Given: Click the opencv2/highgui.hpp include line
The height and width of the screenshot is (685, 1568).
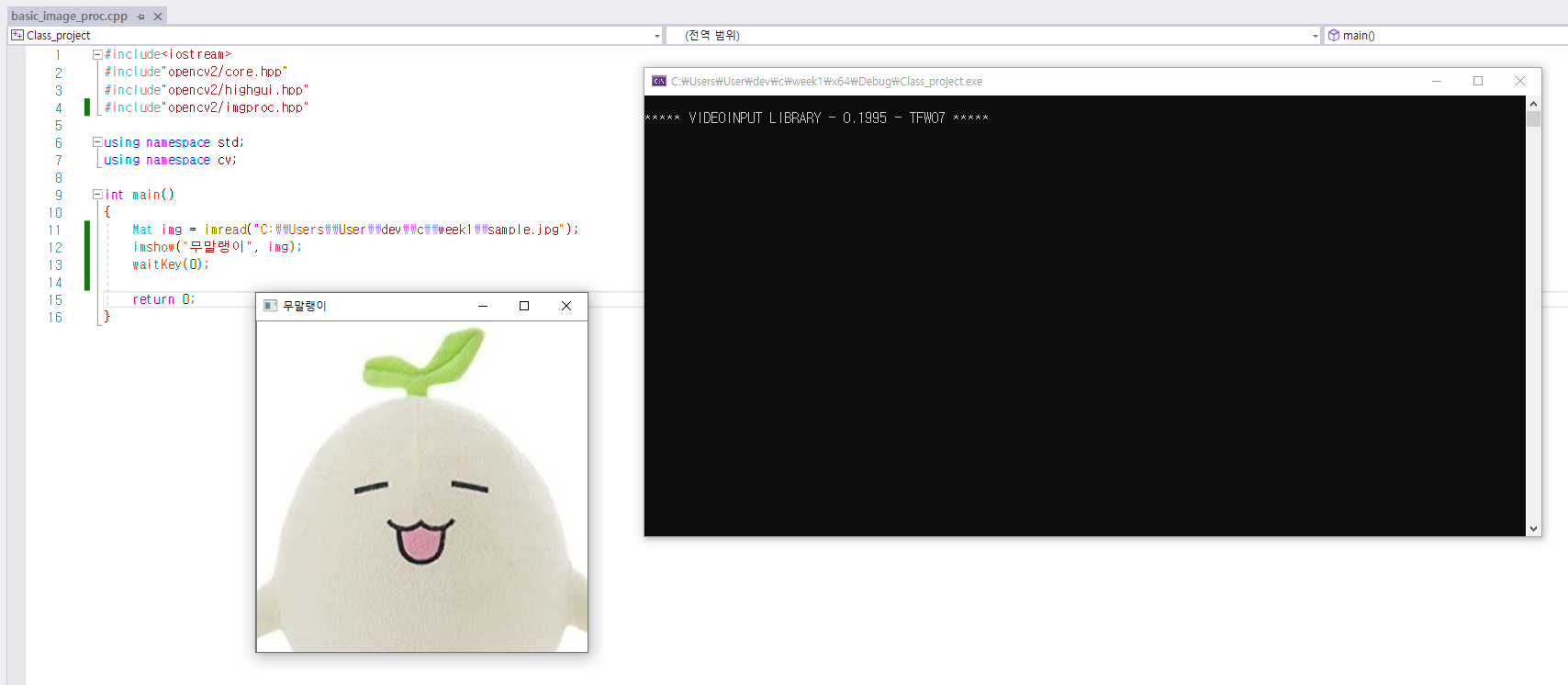Looking at the screenshot, I should click(x=207, y=90).
